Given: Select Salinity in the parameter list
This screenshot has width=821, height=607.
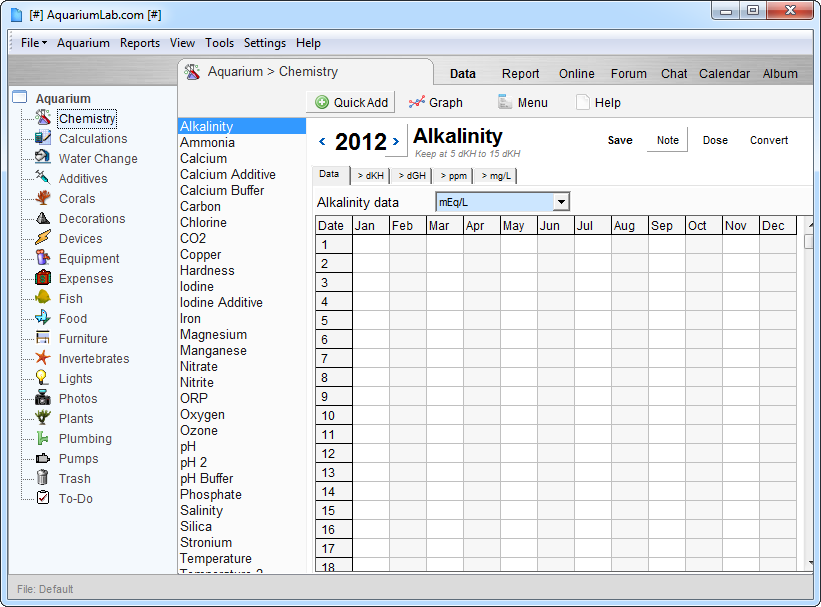Looking at the screenshot, I should (x=241, y=510).
